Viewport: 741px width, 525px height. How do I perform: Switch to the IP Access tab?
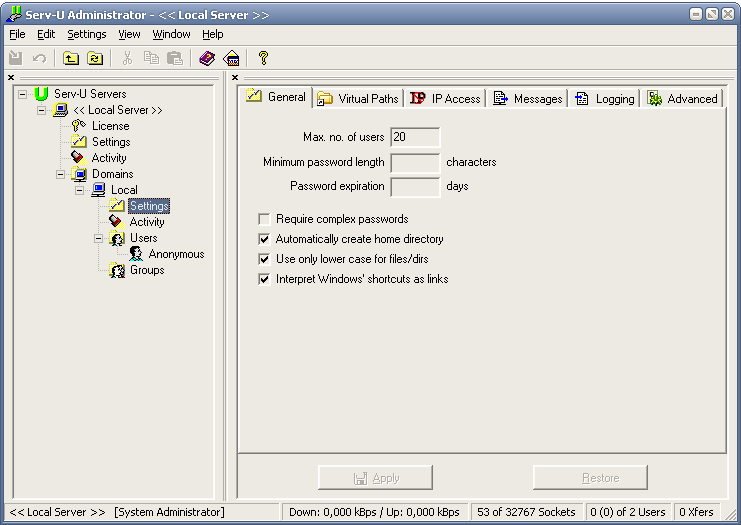445,99
